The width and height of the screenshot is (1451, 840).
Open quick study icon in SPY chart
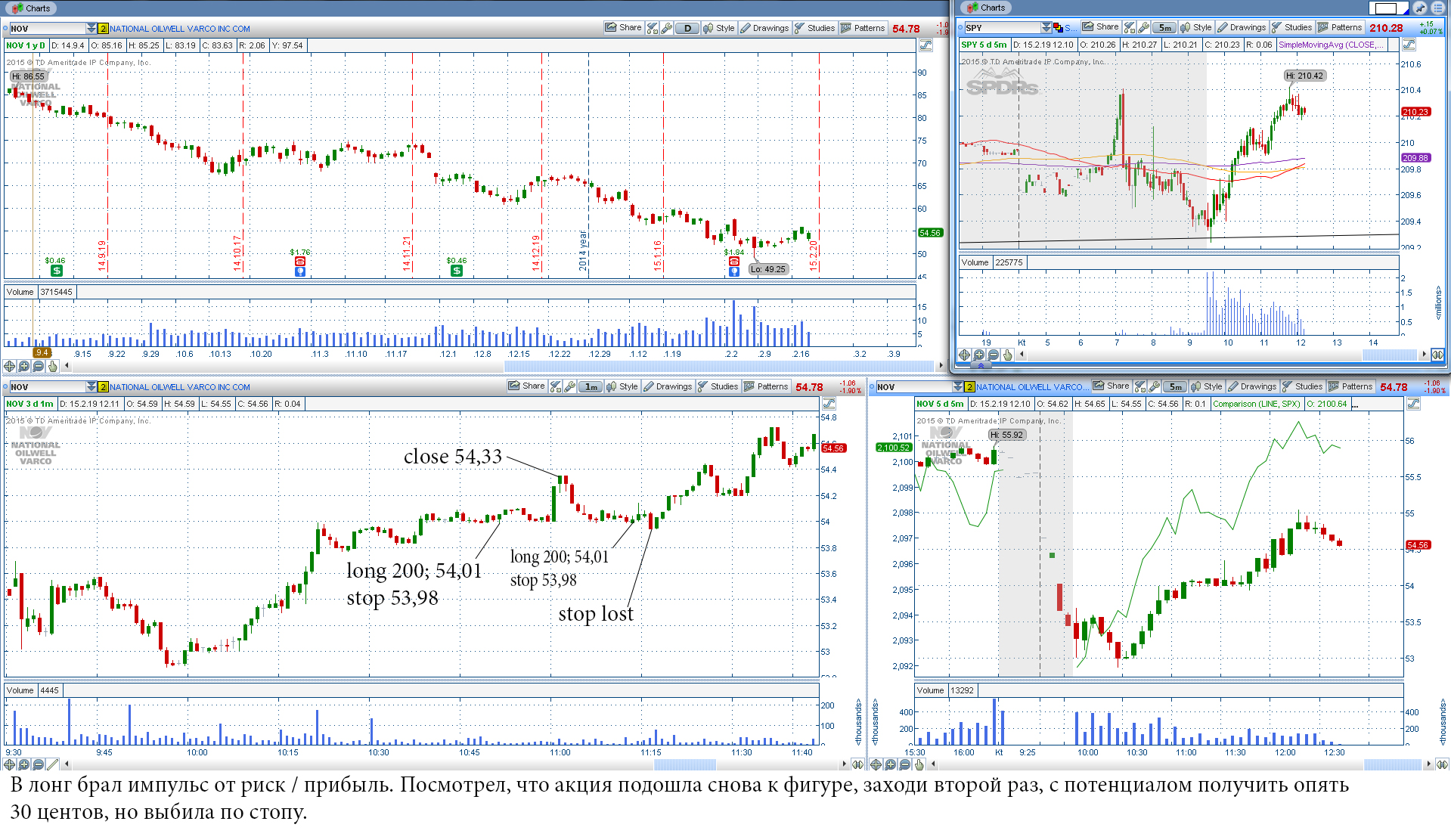coord(1130,27)
